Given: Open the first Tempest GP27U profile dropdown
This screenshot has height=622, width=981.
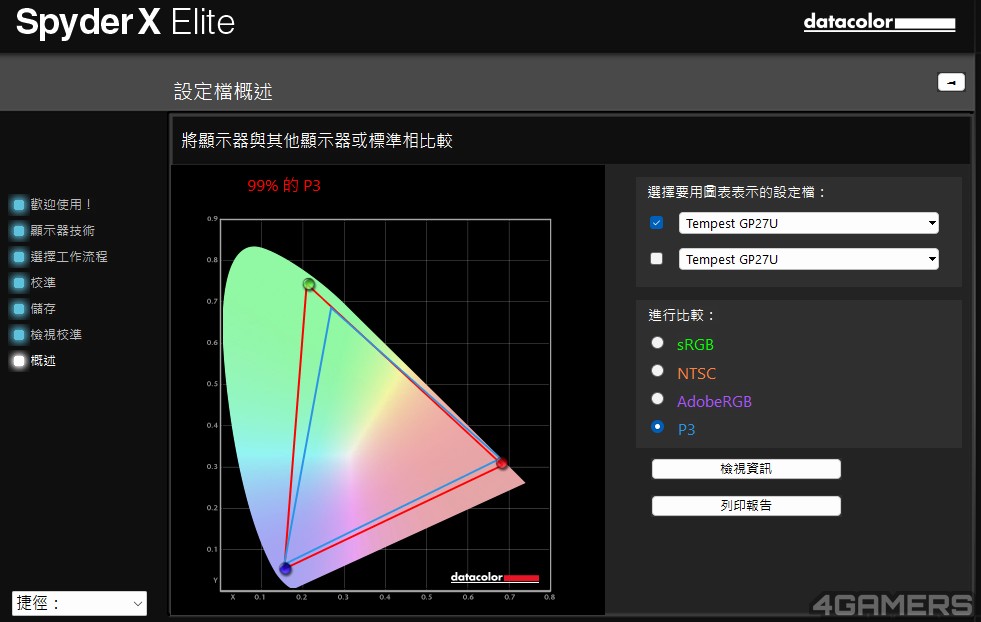Looking at the screenshot, I should (808, 223).
